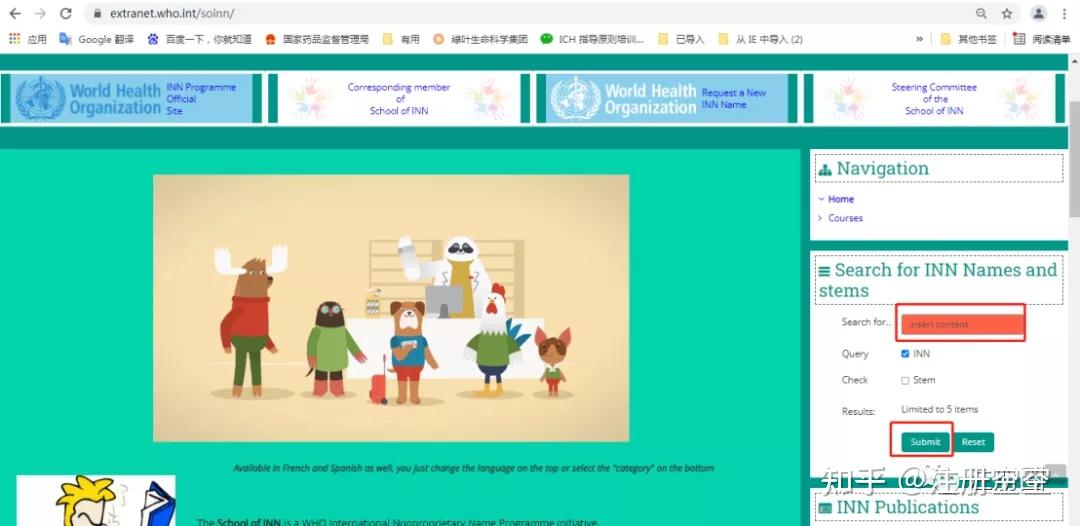This screenshot has height=526, width=1080.
Task: Click the Navigation block sitemap icon
Action: 824,170
